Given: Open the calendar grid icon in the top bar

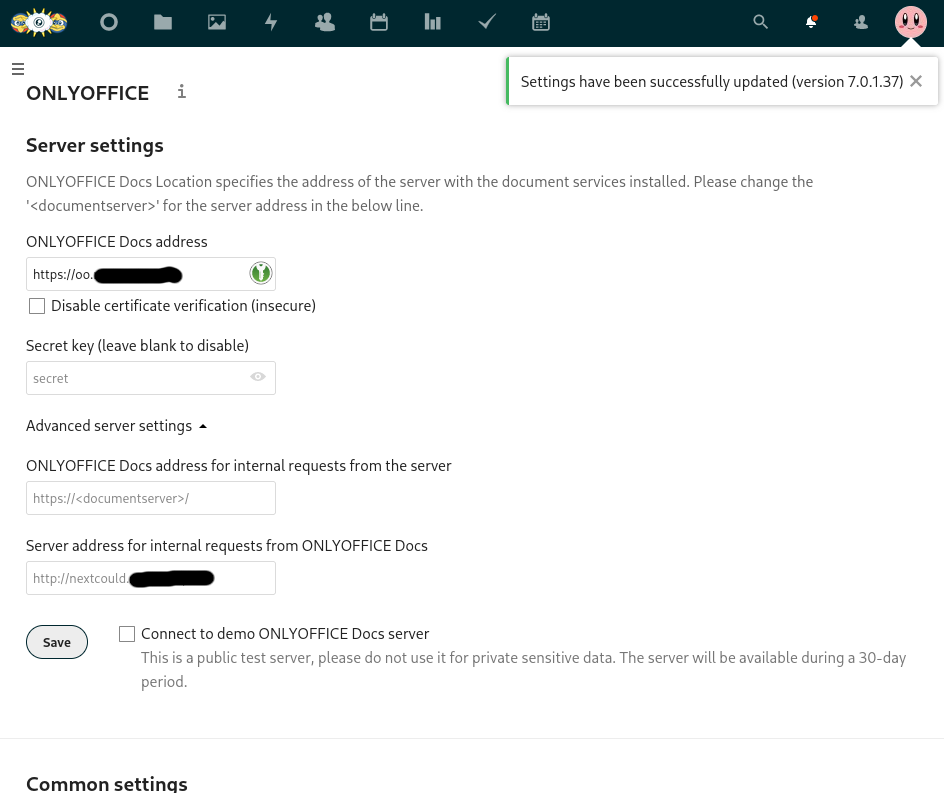Looking at the screenshot, I should click(541, 22).
